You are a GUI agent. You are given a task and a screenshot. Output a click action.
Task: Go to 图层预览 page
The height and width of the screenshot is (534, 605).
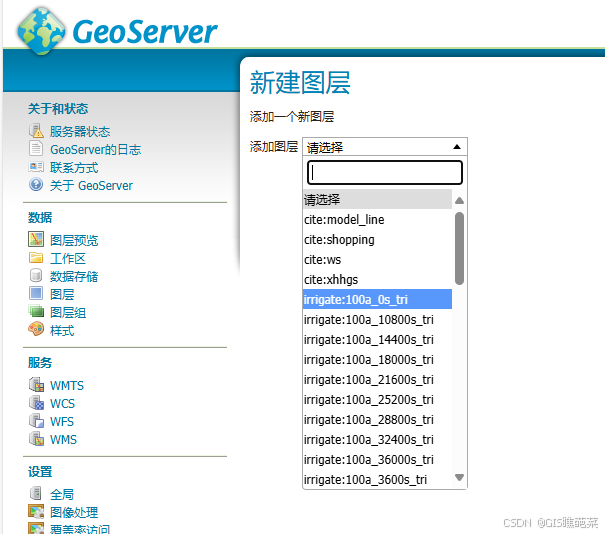click(74, 240)
